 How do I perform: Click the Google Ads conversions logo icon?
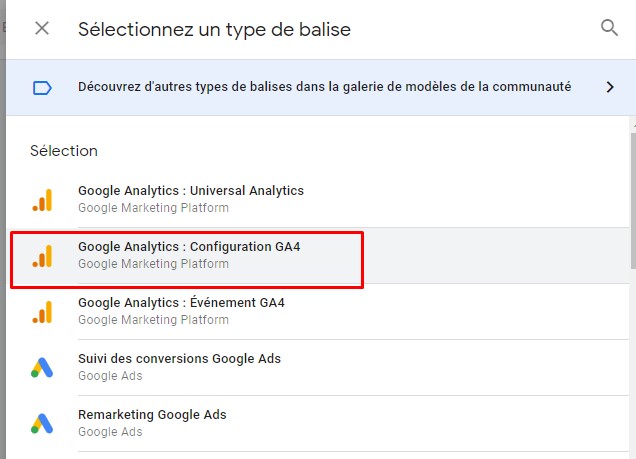pos(42,367)
